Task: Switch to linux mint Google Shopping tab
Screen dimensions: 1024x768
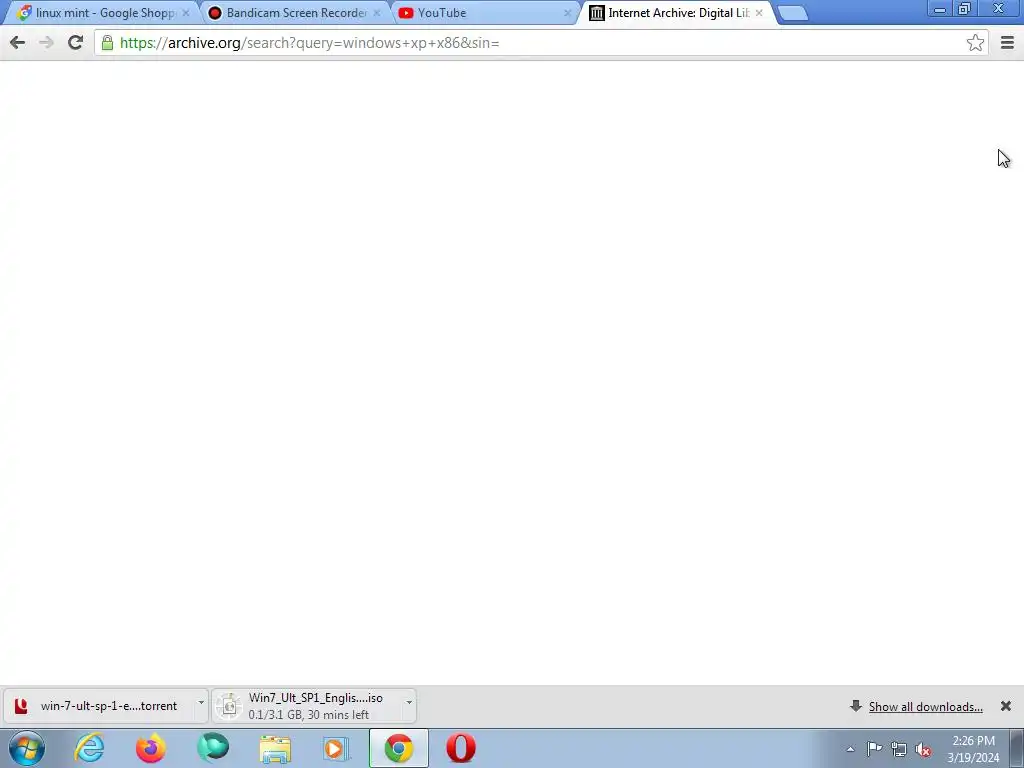Action: point(104,12)
